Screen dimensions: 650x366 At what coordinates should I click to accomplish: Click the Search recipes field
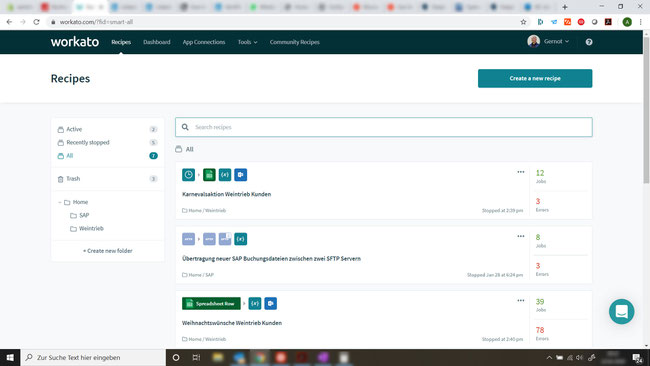pos(383,127)
